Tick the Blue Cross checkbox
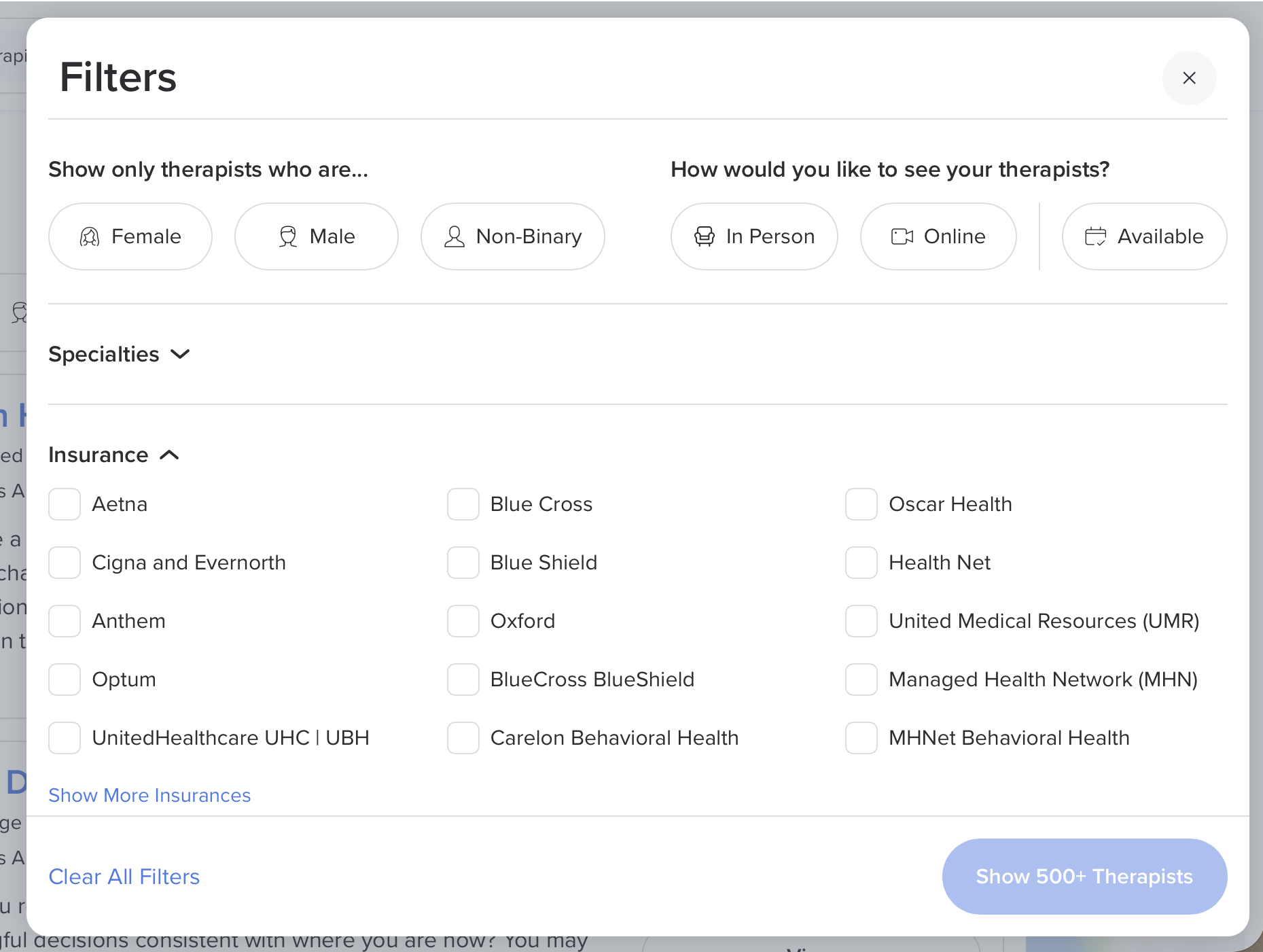Viewport: 1263px width, 952px height. tap(463, 504)
